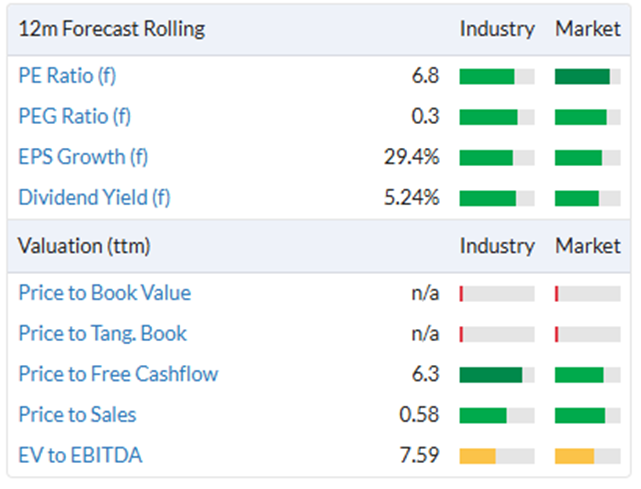
Task: Open the Price to Book Value link
Action: pyautogui.click(x=105, y=293)
